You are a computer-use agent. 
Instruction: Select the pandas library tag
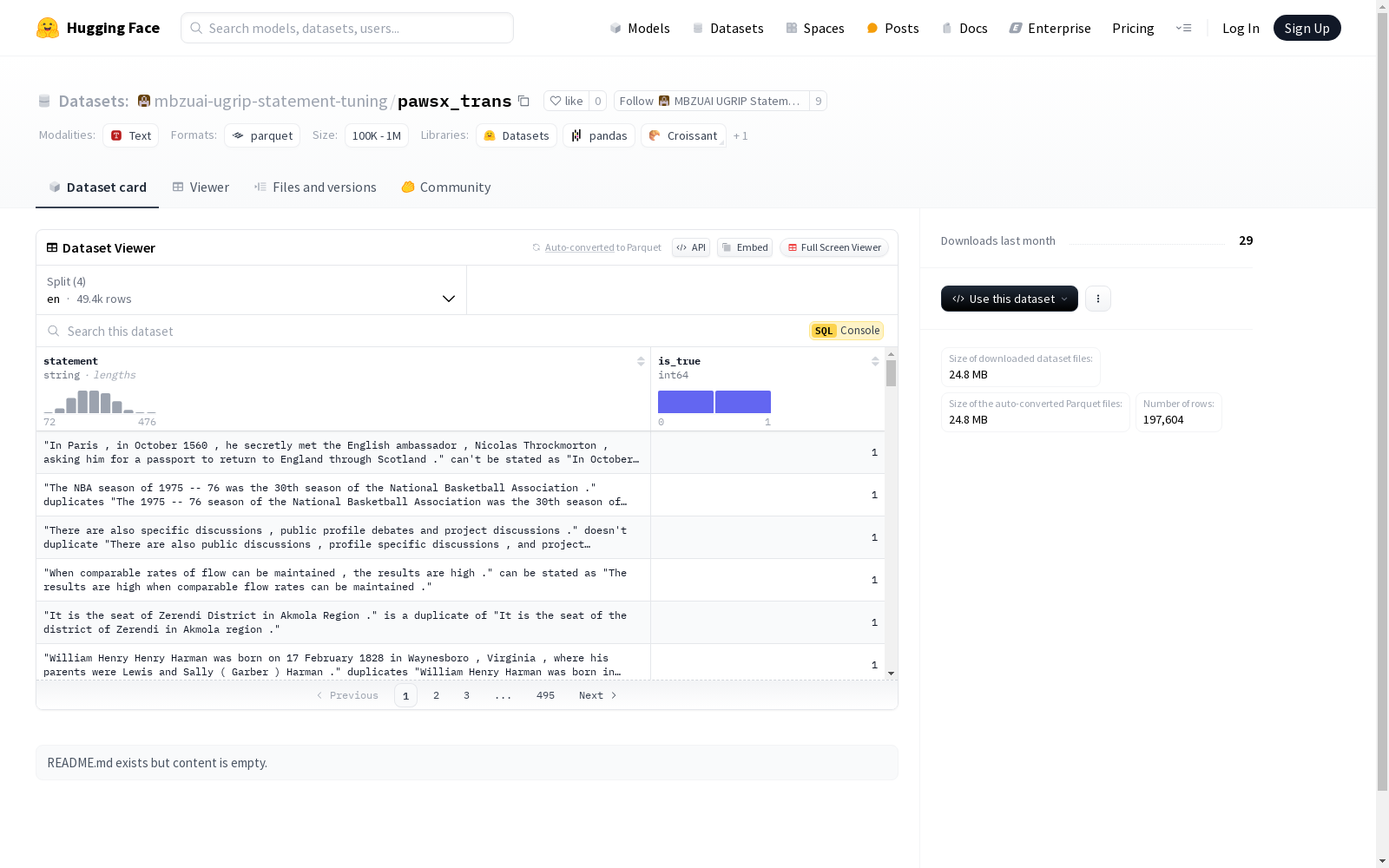pos(599,135)
